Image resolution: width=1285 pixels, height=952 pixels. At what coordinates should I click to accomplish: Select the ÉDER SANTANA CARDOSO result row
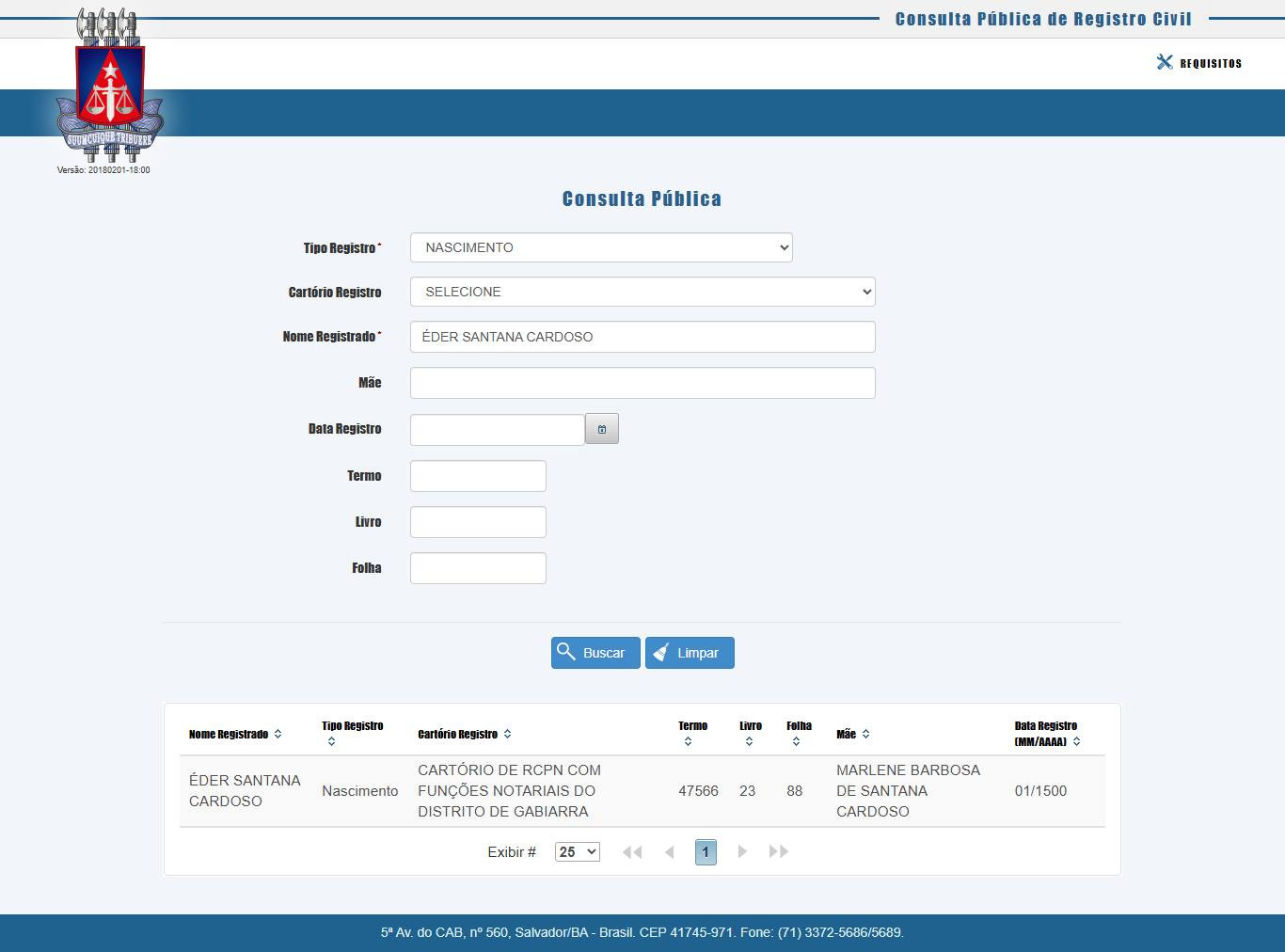[642, 791]
